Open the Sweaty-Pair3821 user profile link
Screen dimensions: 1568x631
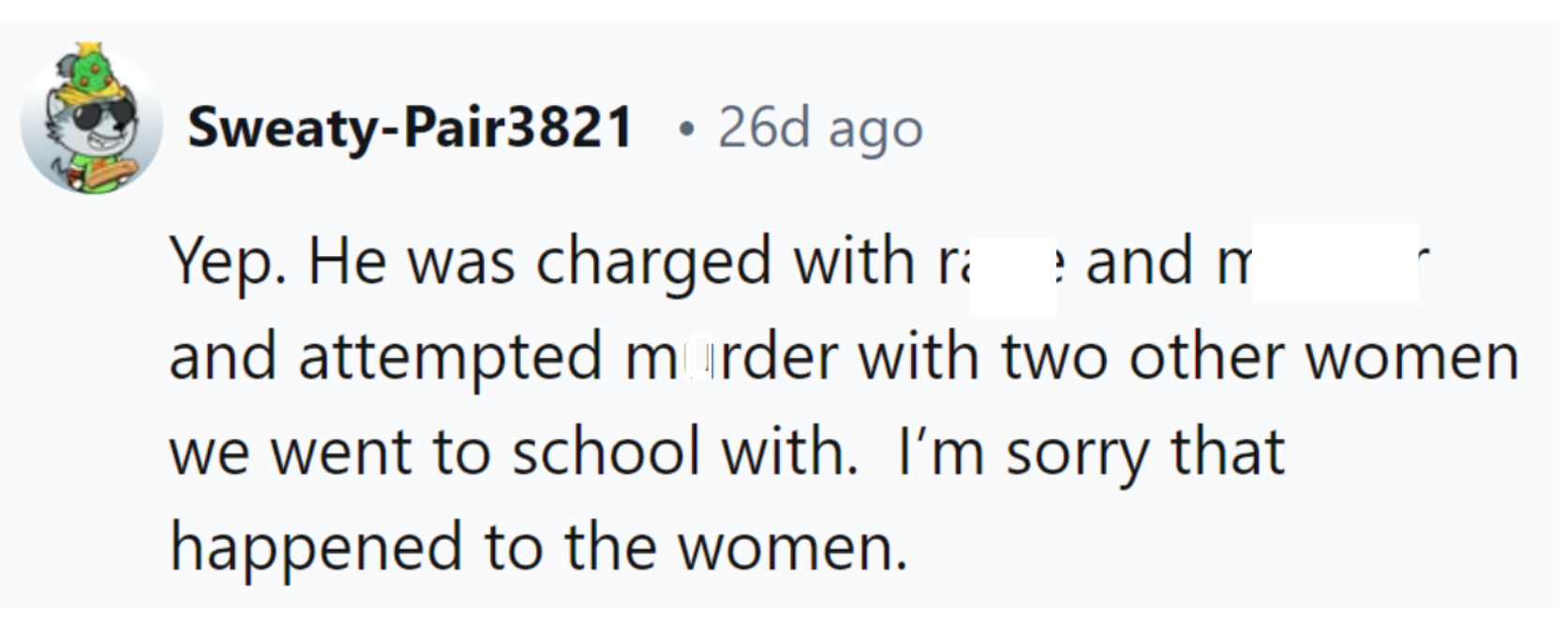coord(411,128)
